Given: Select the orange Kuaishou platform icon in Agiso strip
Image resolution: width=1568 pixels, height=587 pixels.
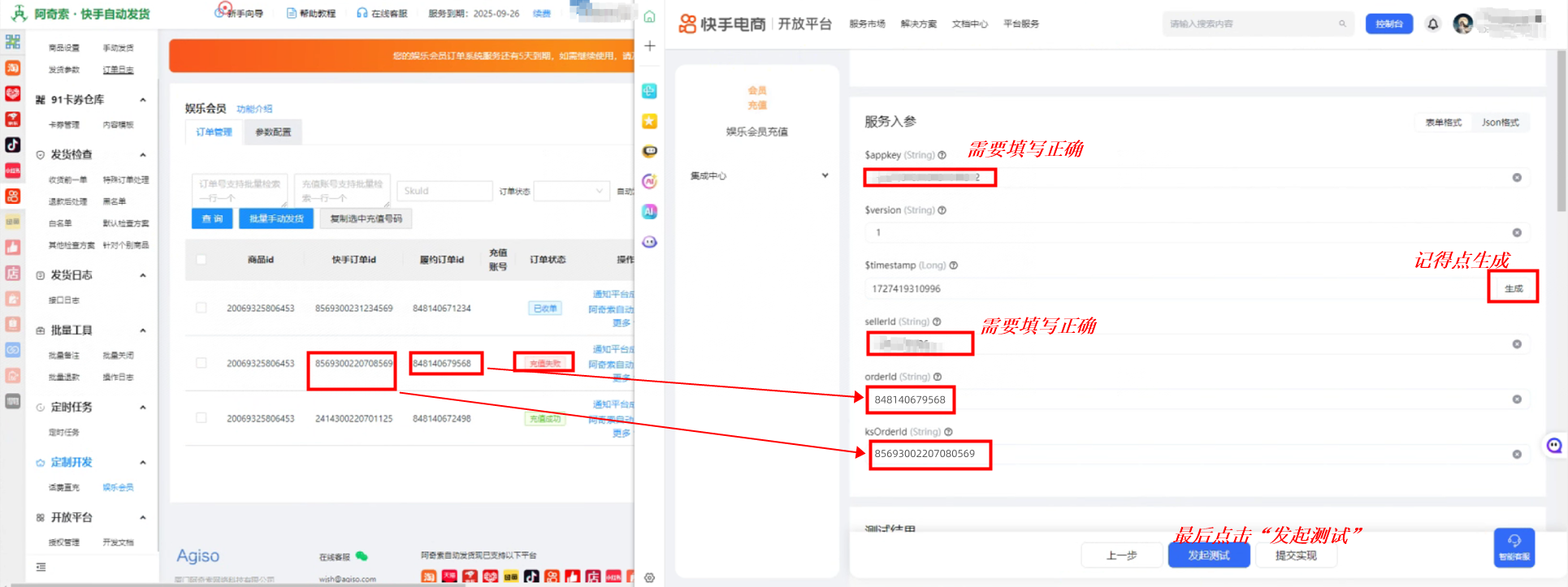Looking at the screenshot, I should point(13,196).
